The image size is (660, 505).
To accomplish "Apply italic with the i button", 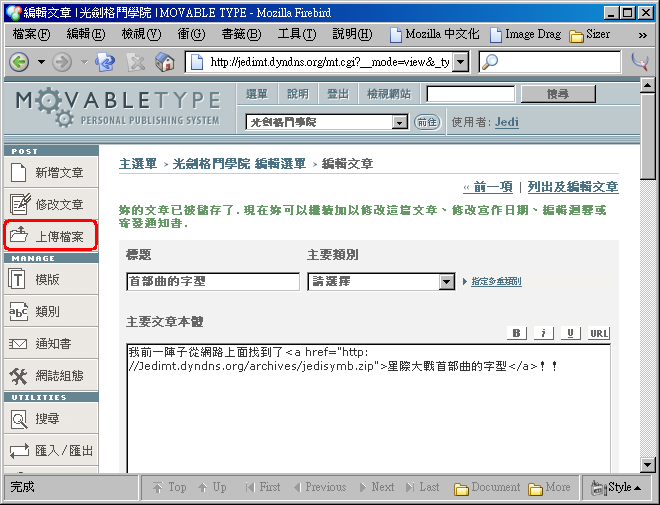I will click(543, 333).
